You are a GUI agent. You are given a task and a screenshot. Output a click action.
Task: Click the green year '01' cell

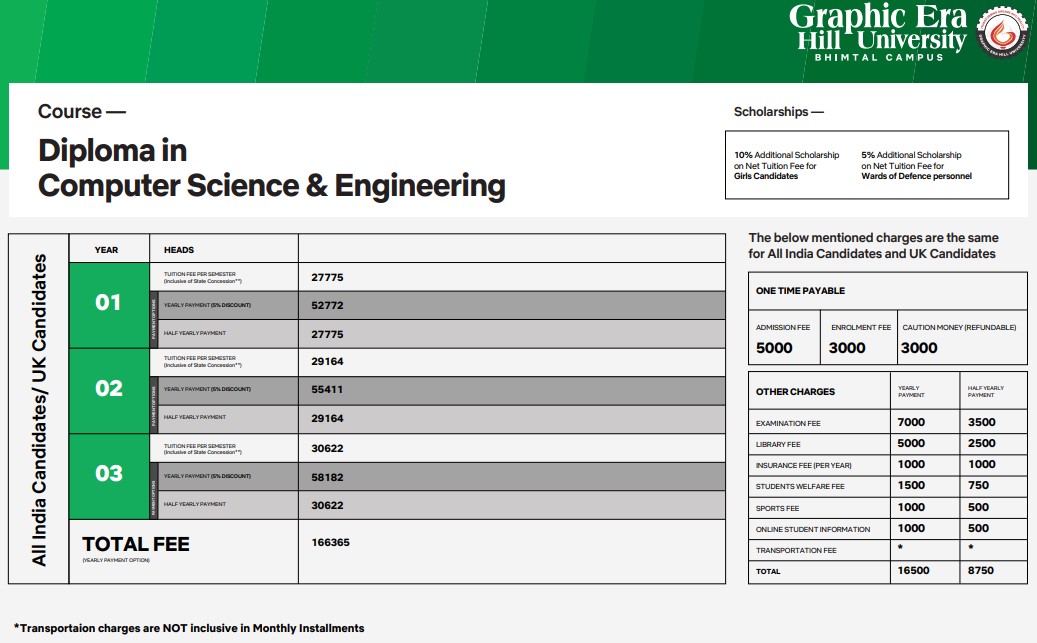(x=109, y=305)
